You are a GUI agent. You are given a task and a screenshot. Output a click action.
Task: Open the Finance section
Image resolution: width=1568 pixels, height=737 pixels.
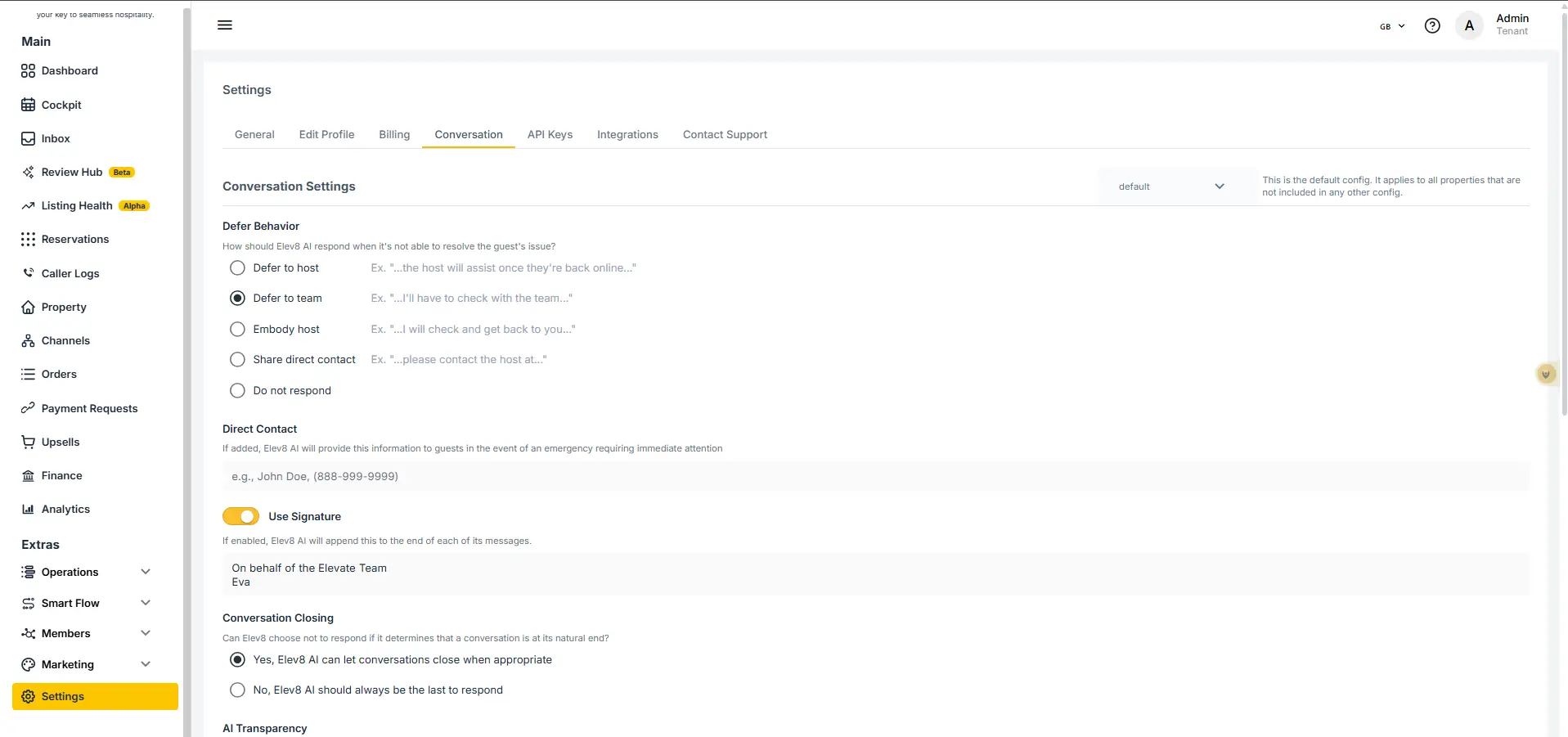[52, 475]
